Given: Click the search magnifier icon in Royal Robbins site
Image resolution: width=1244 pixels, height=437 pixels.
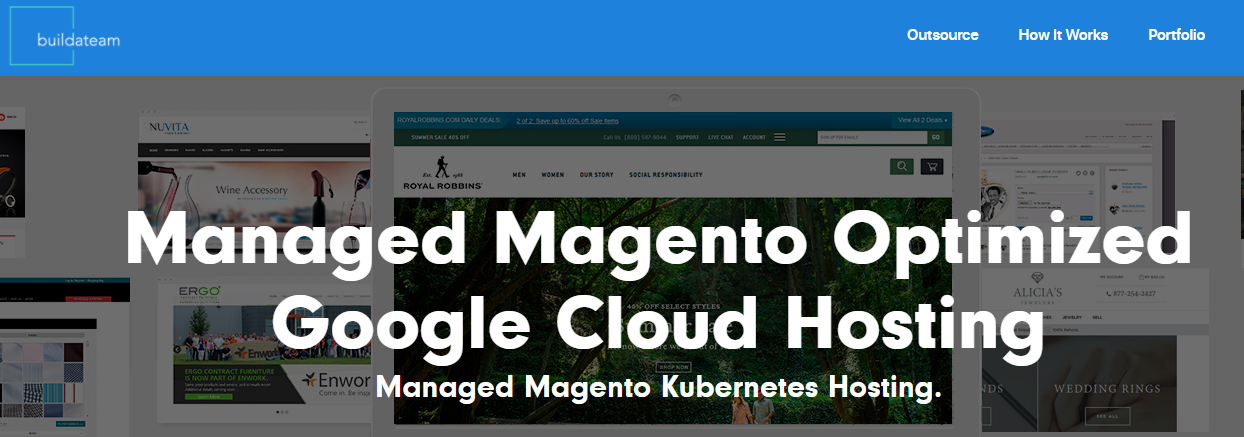Looking at the screenshot, I should 901,166.
